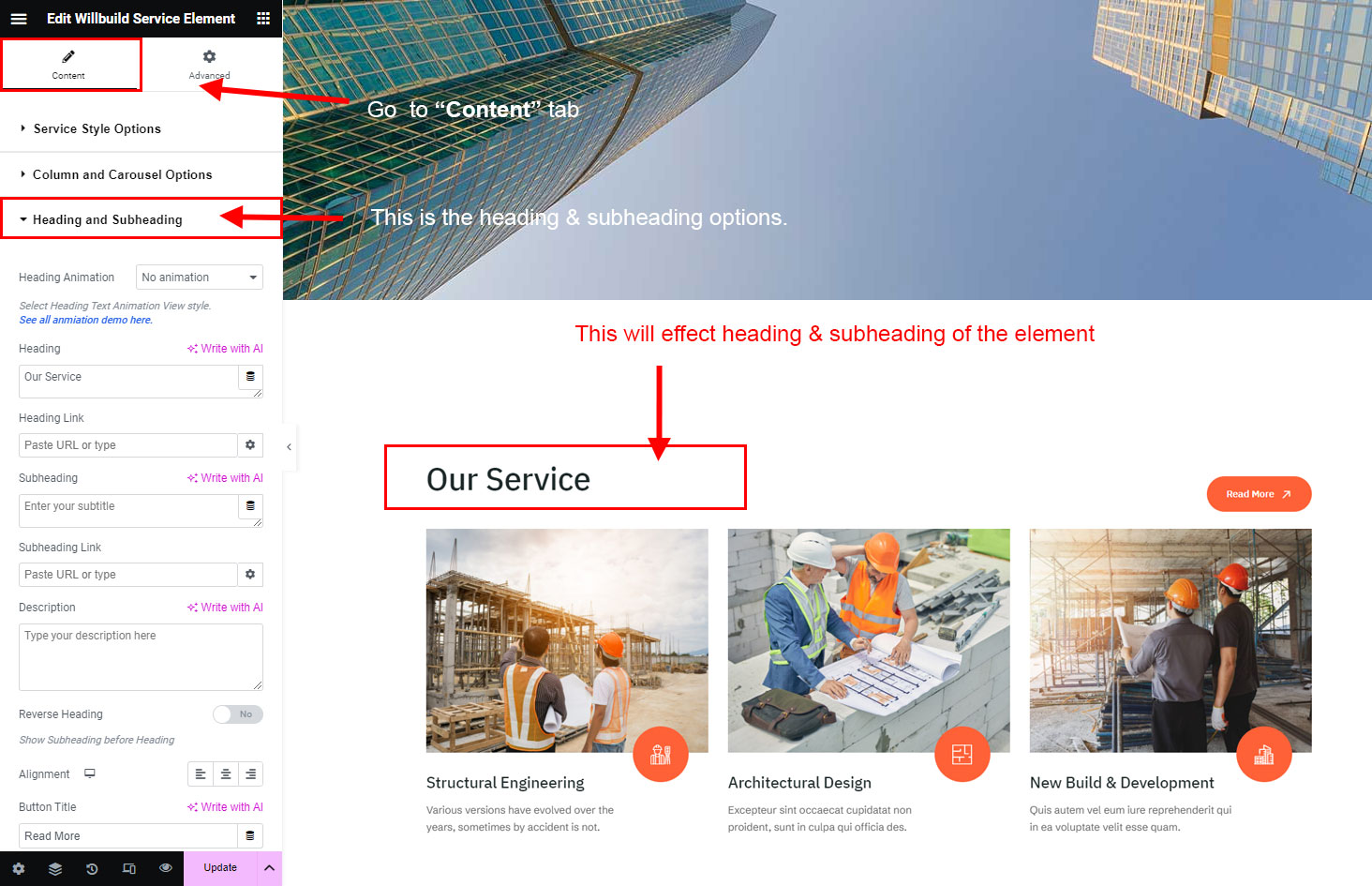Screen dimensions: 1372x886
Task: Open Navigator layers icon in footer
Action: 55,869
